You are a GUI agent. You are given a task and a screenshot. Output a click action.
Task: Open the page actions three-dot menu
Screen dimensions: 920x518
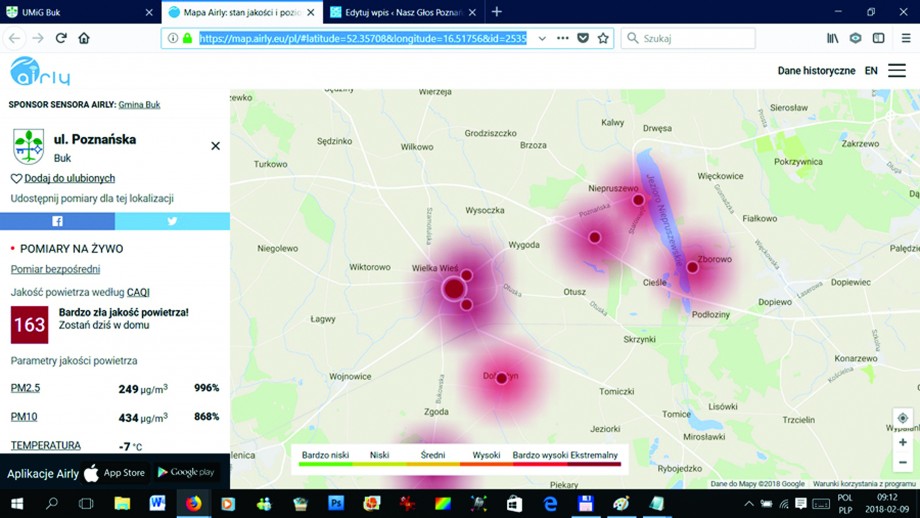click(563, 38)
